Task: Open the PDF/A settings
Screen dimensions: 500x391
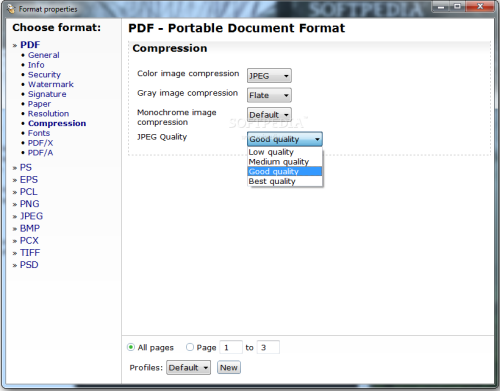Action: tap(40, 153)
